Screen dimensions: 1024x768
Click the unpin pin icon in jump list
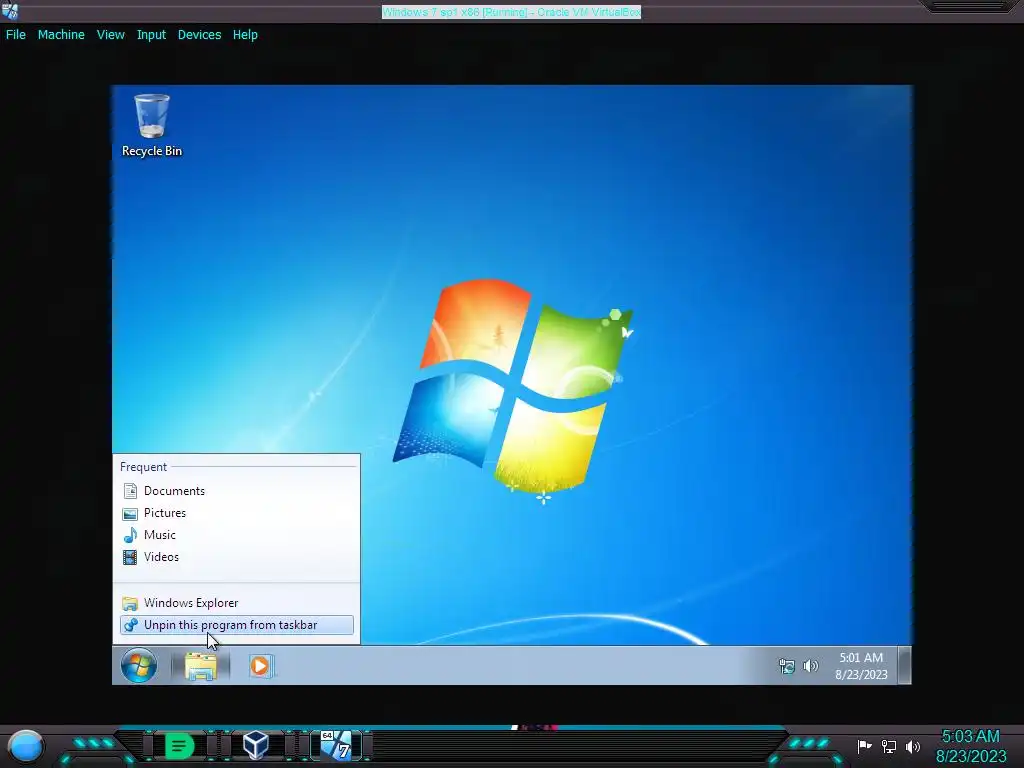coord(131,625)
